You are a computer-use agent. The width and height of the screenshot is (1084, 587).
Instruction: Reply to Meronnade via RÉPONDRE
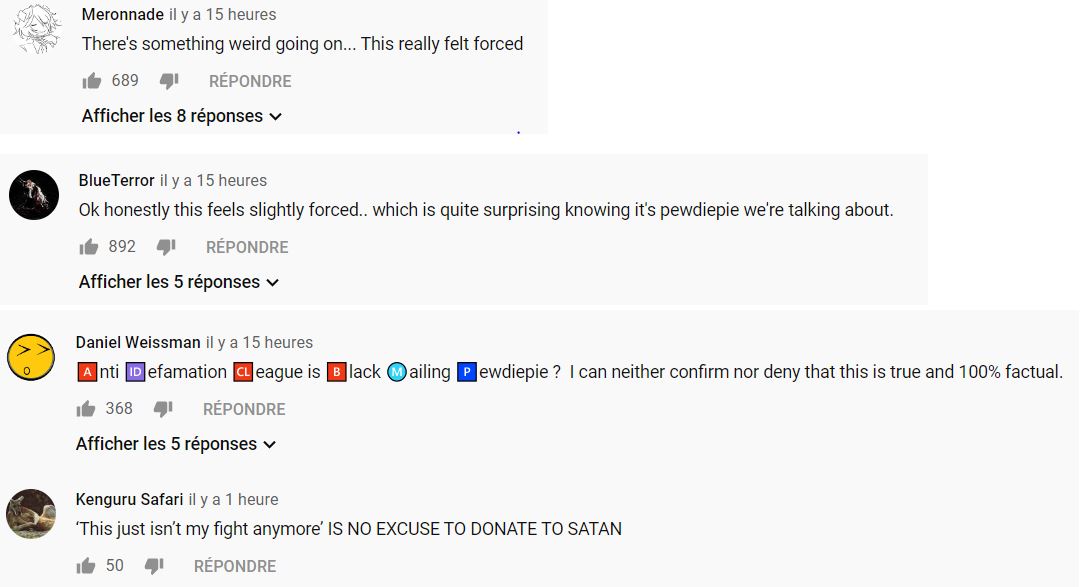pyautogui.click(x=250, y=82)
